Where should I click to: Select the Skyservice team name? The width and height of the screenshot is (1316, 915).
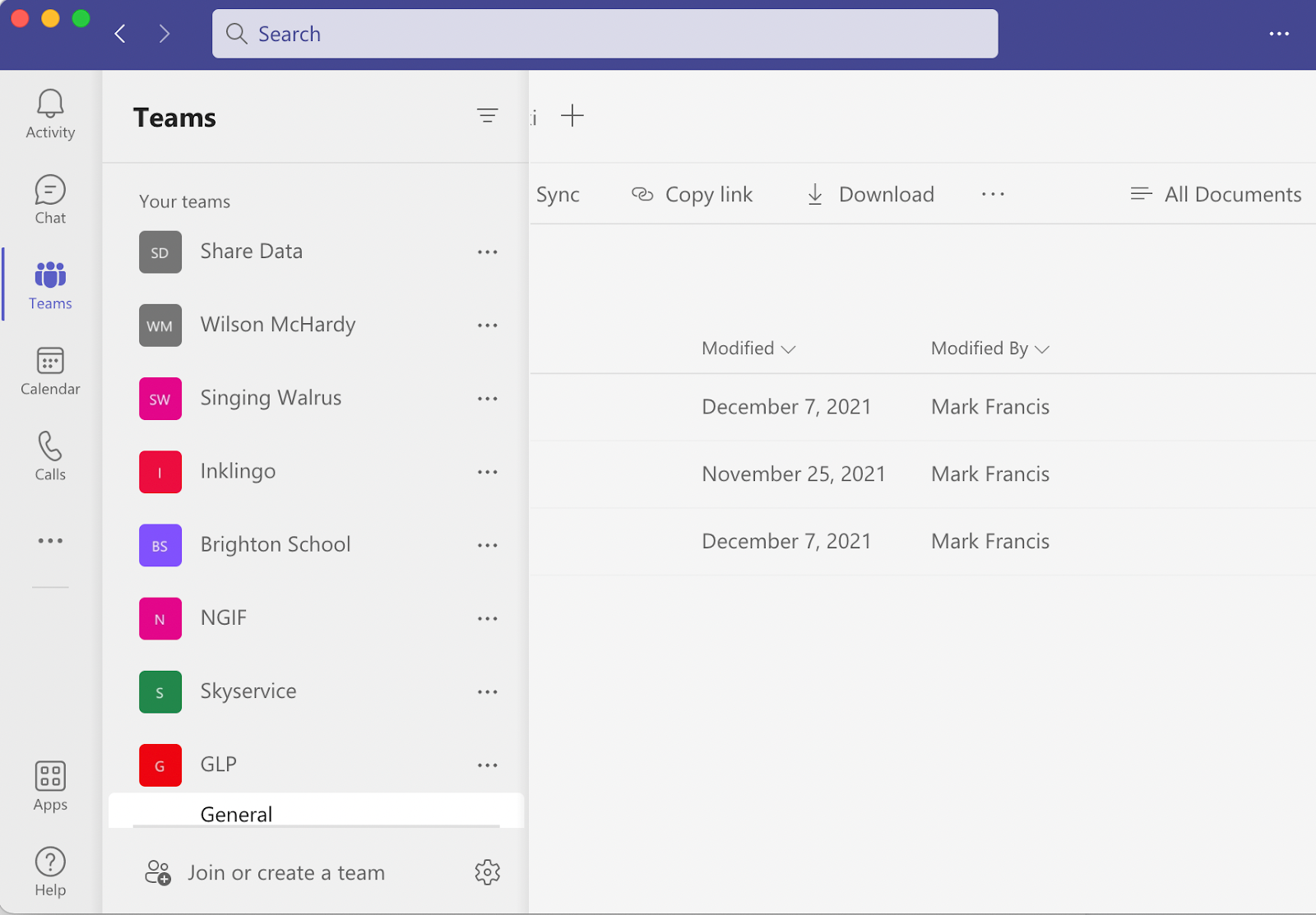tap(248, 691)
